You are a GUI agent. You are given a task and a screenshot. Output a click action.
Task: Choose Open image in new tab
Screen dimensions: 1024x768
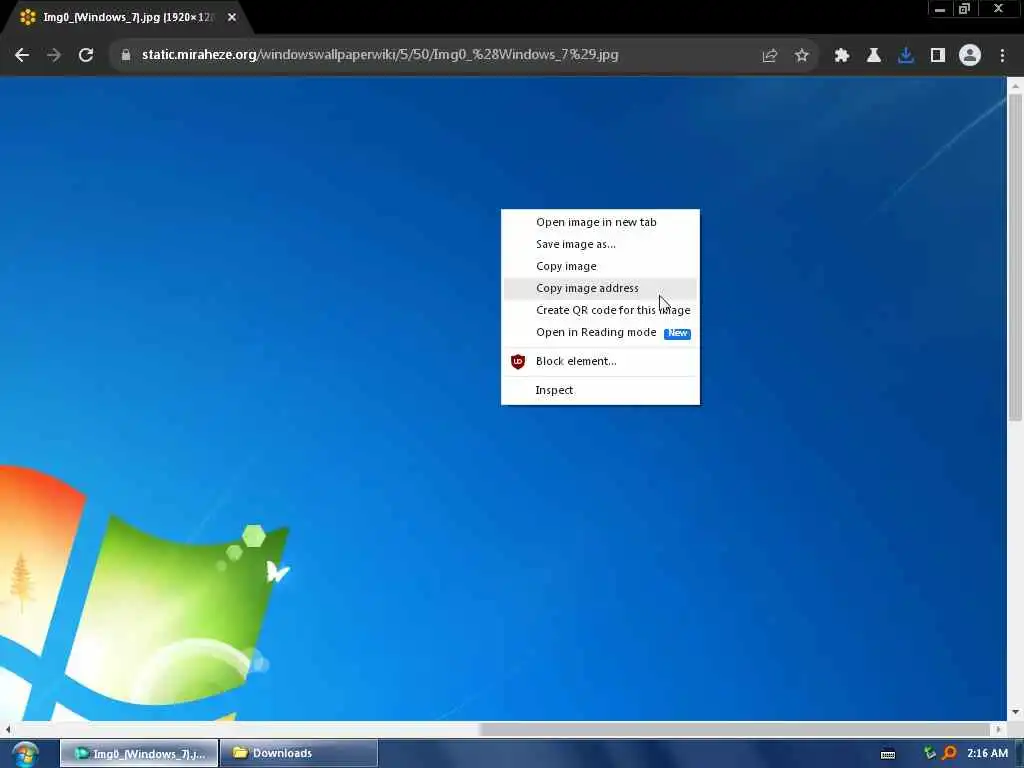pyautogui.click(x=600, y=222)
